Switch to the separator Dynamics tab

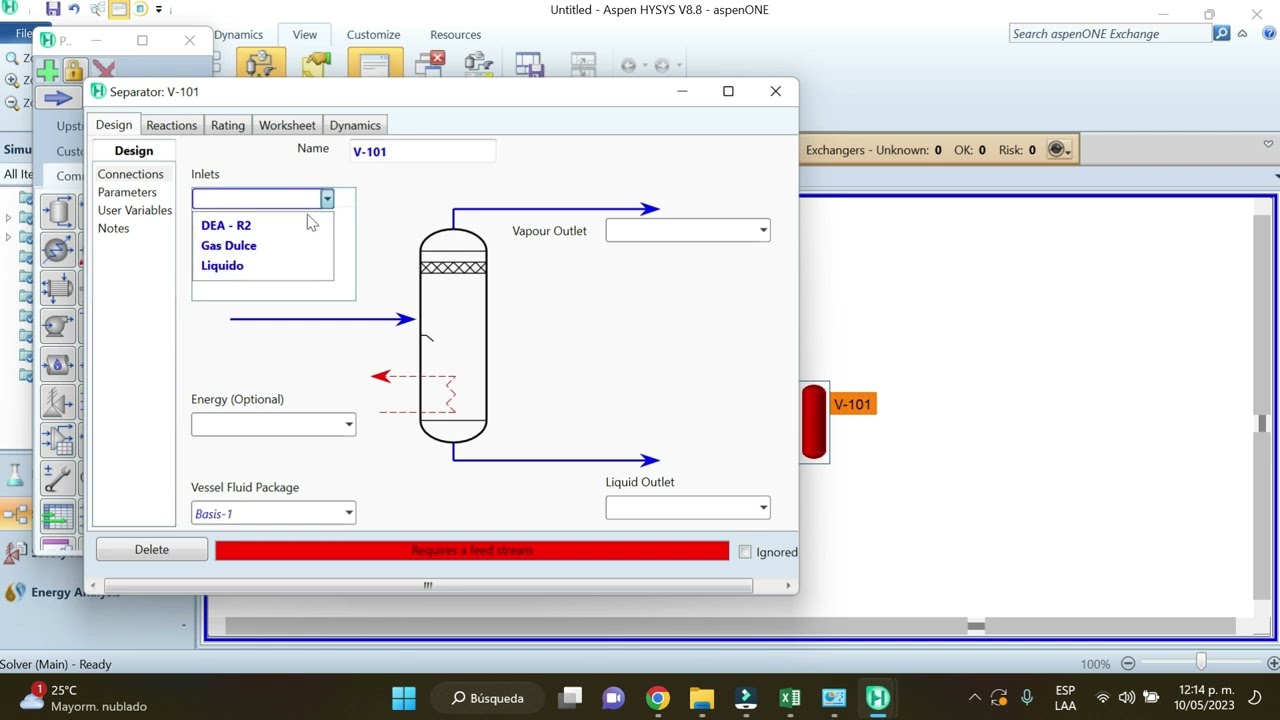355,125
